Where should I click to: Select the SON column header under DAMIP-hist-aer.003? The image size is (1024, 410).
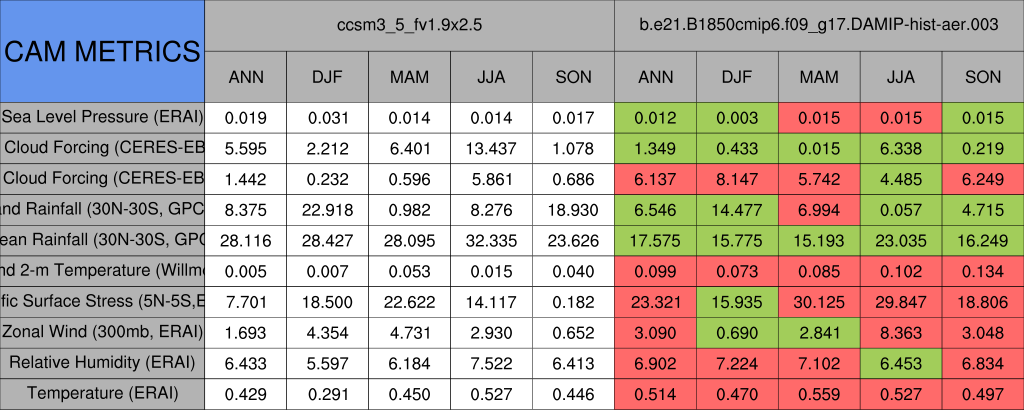click(x=983, y=77)
